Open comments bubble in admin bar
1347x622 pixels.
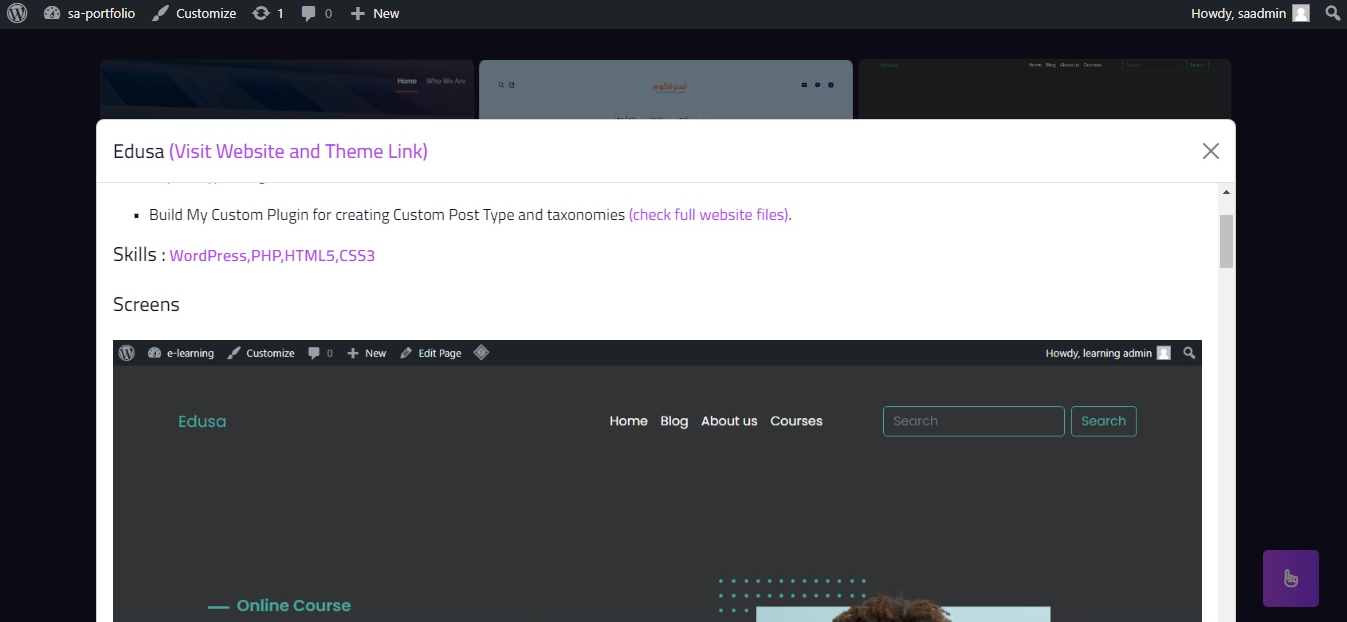click(x=316, y=13)
